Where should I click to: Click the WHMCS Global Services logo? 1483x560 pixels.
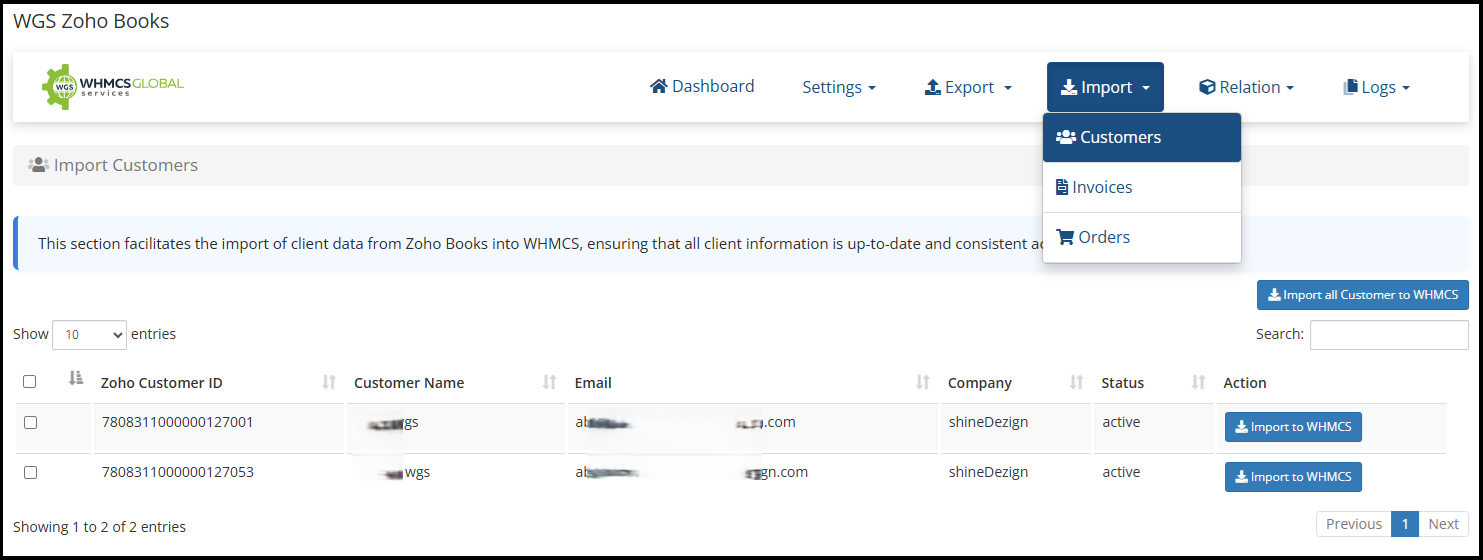click(112, 87)
